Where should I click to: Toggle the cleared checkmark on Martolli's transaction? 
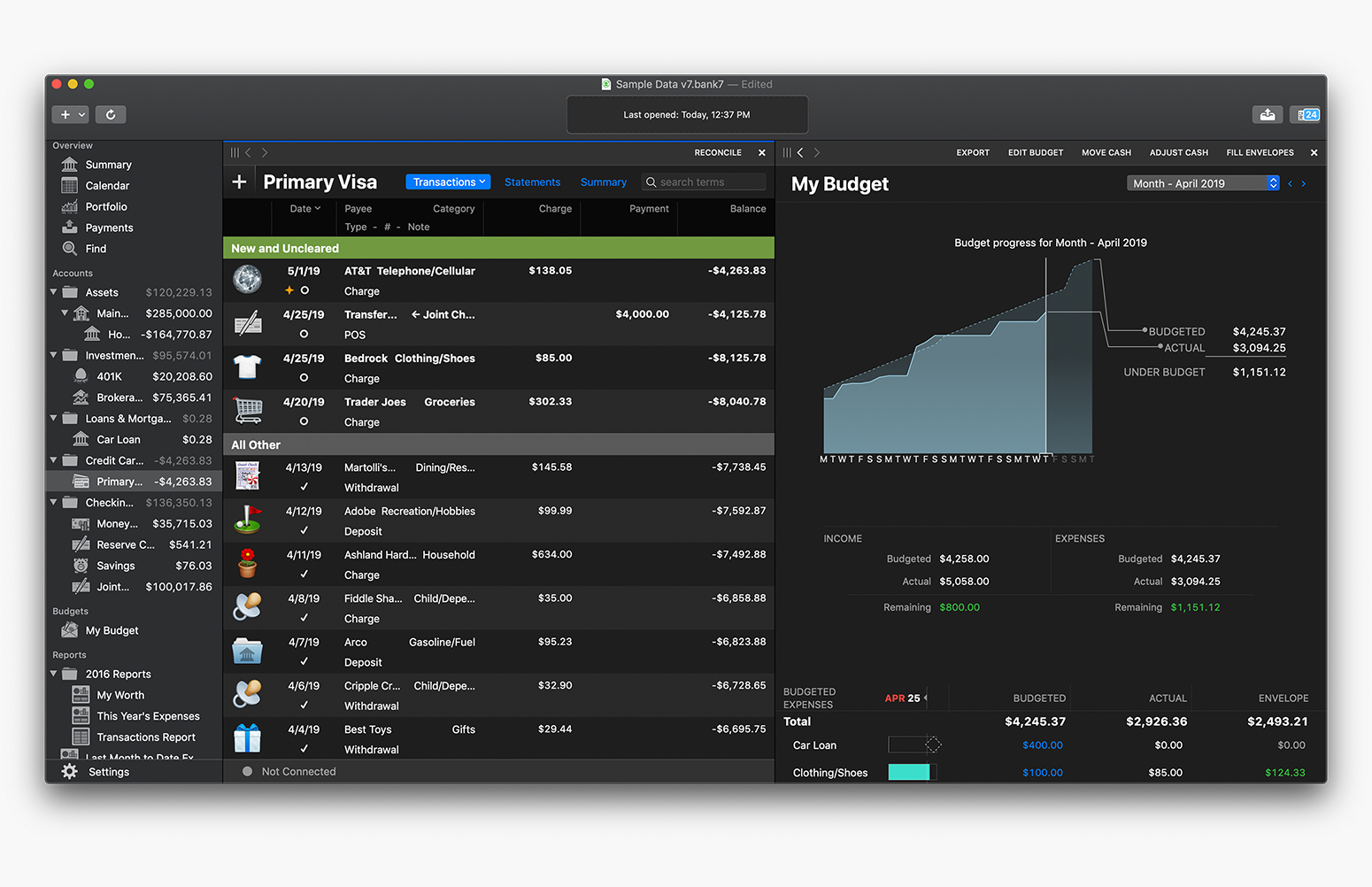(x=304, y=487)
